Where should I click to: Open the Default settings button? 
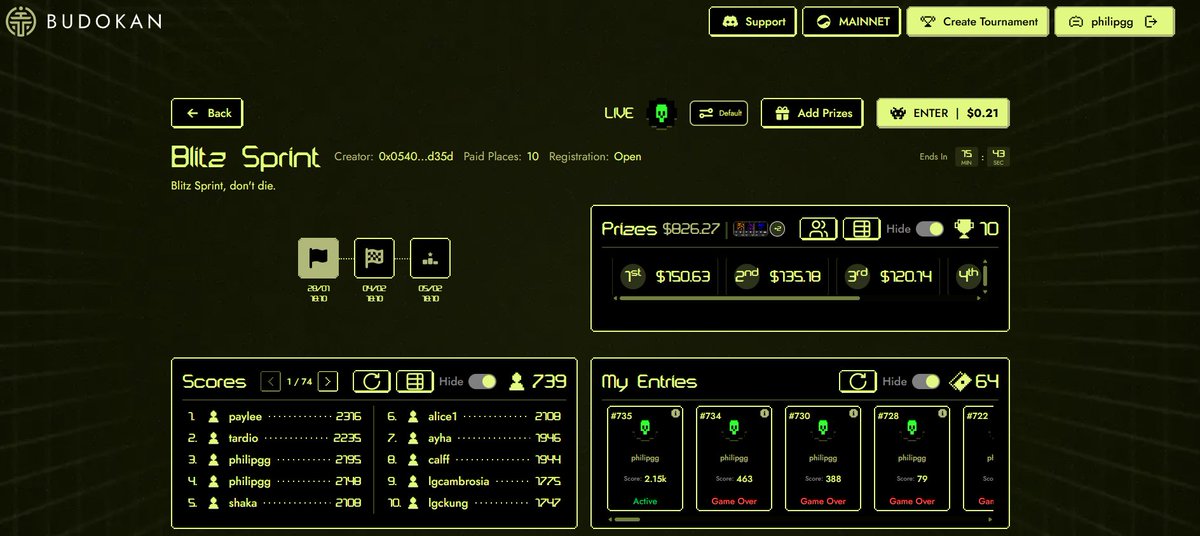[719, 113]
